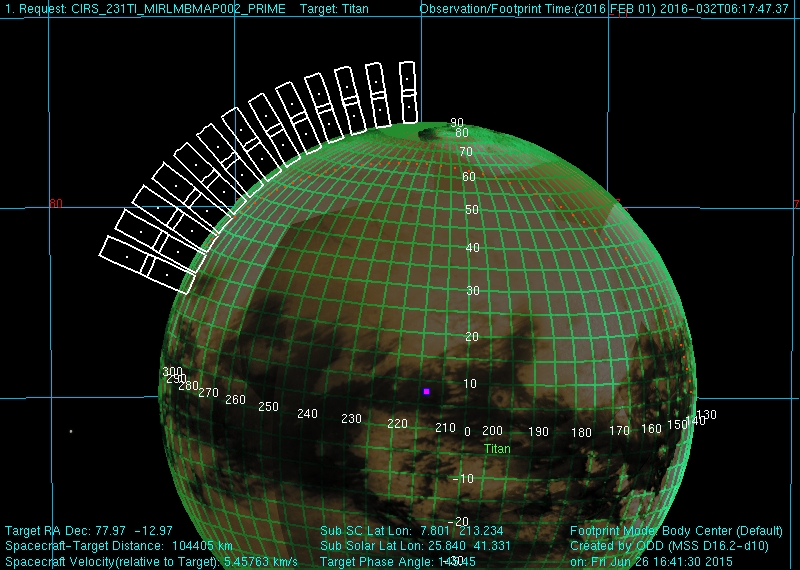Click the 'Sub Solar Lat Lon: 25.840 41.331' readout
Screen dimensions: 800x570
[415, 546]
